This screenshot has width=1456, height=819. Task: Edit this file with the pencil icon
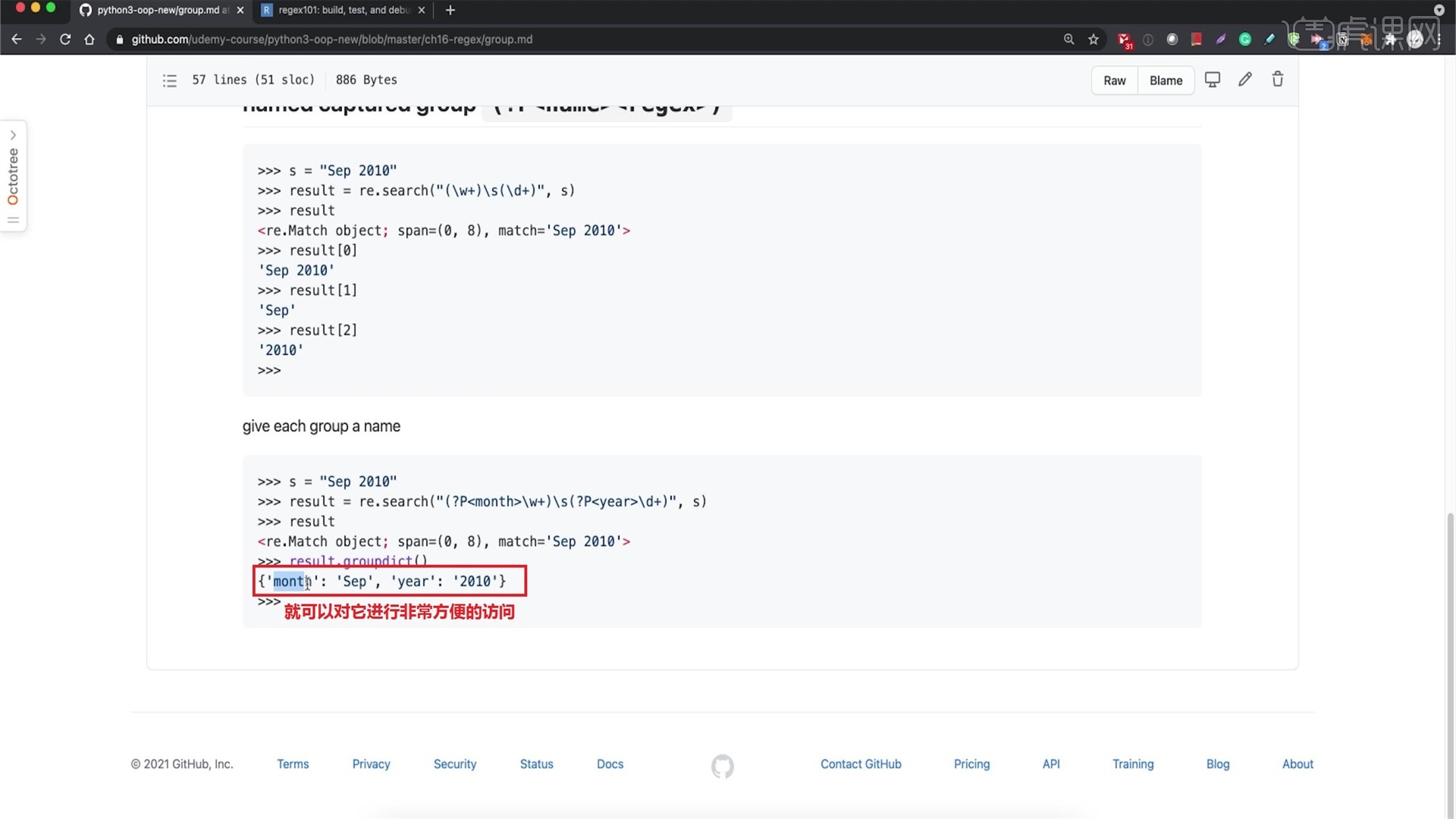tap(1245, 80)
